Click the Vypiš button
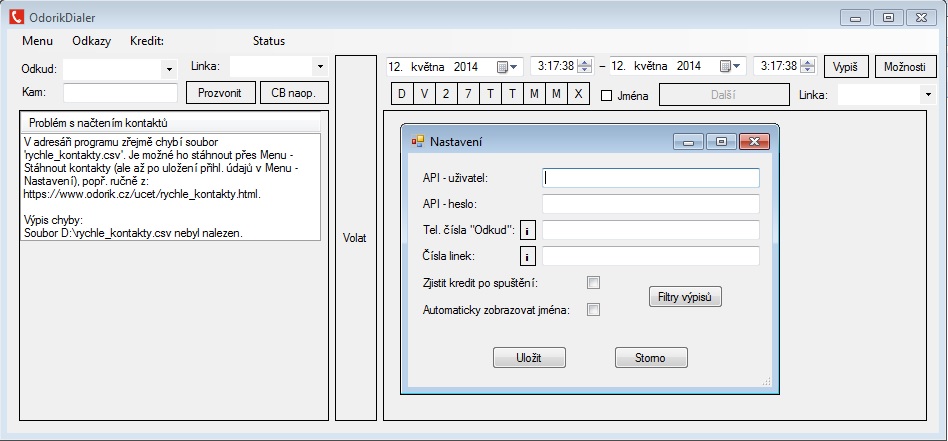 846,67
